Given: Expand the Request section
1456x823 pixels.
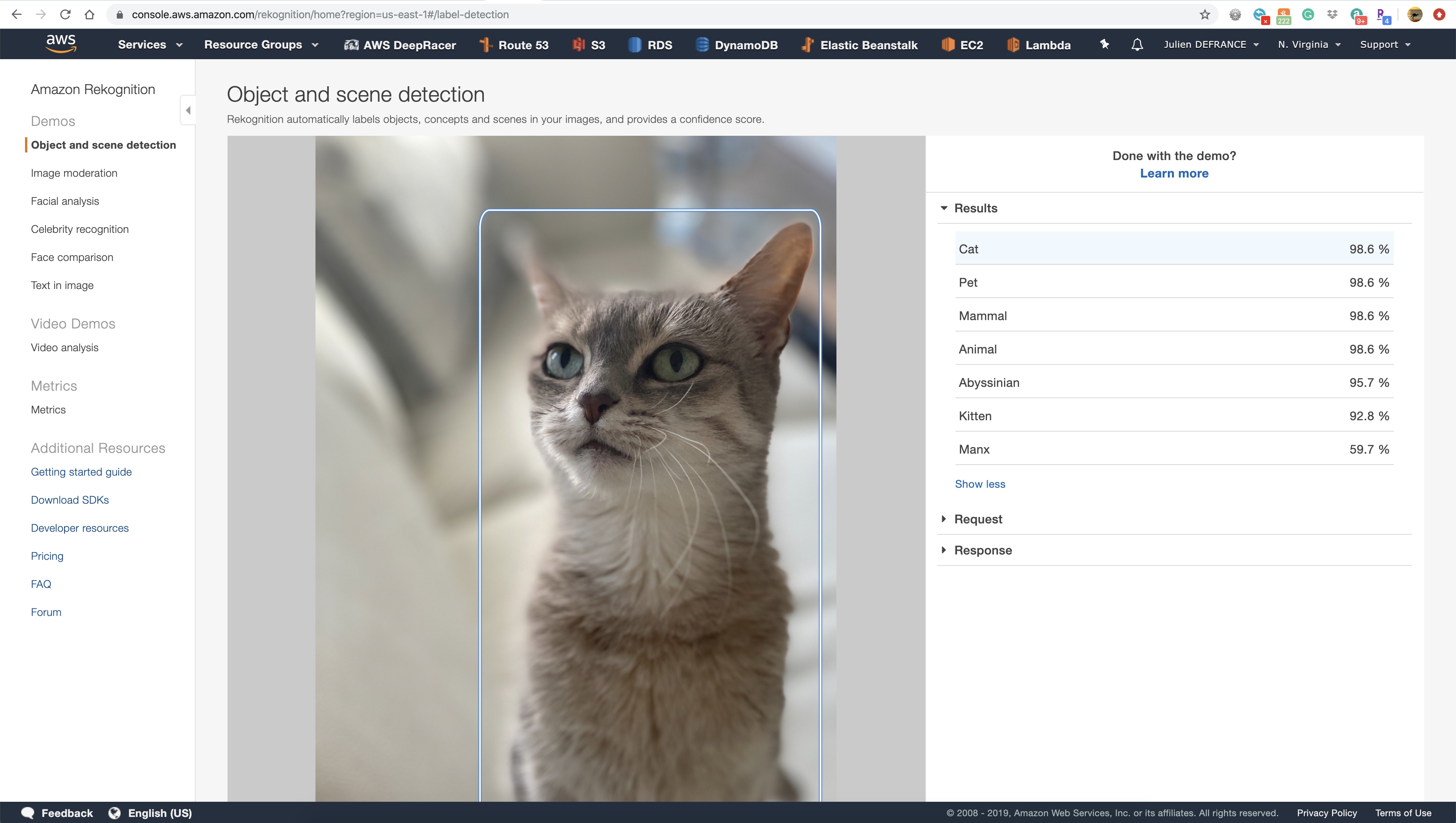Looking at the screenshot, I should click(x=978, y=519).
